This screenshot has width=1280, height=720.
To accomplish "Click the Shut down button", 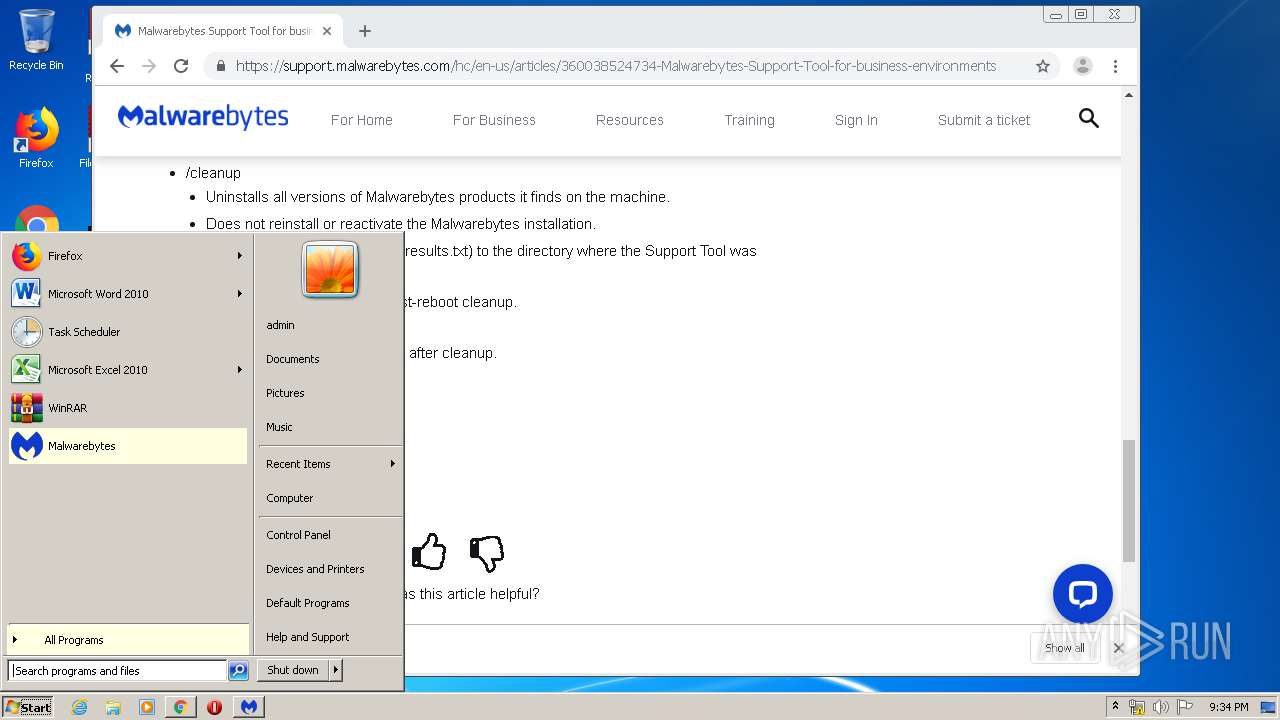I will pos(293,670).
